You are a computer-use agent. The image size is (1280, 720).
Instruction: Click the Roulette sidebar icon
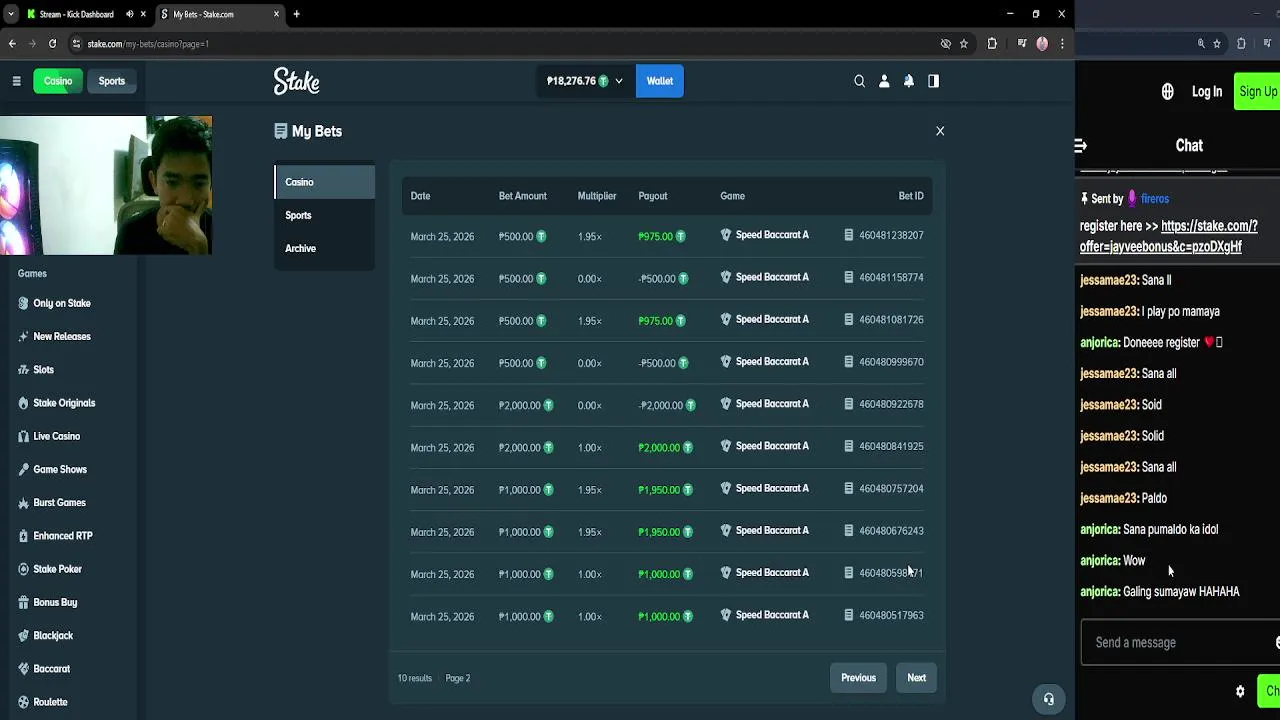point(23,702)
